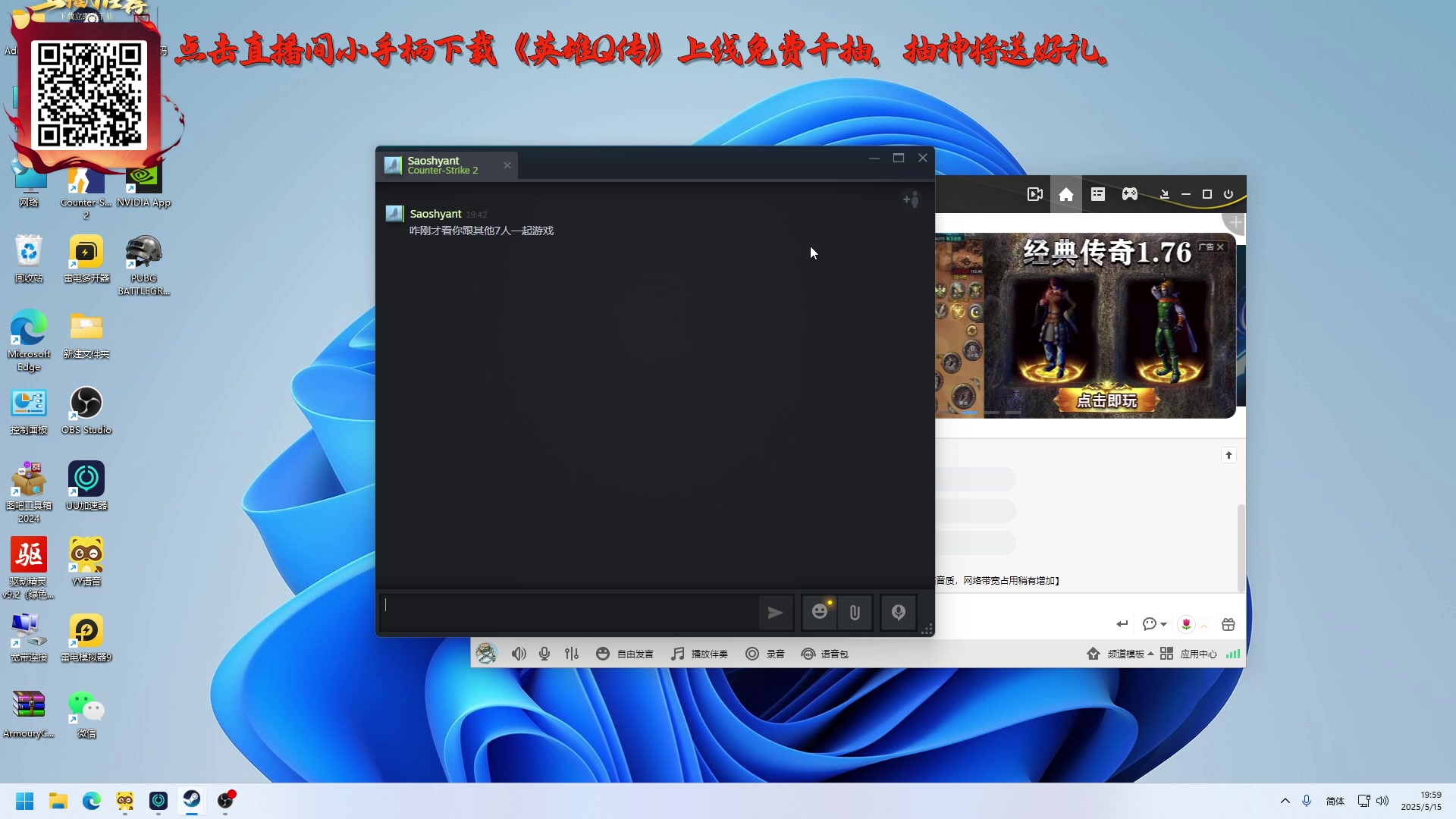Show hidden tray icons chevron
The width and height of the screenshot is (1456, 819).
1285,801
